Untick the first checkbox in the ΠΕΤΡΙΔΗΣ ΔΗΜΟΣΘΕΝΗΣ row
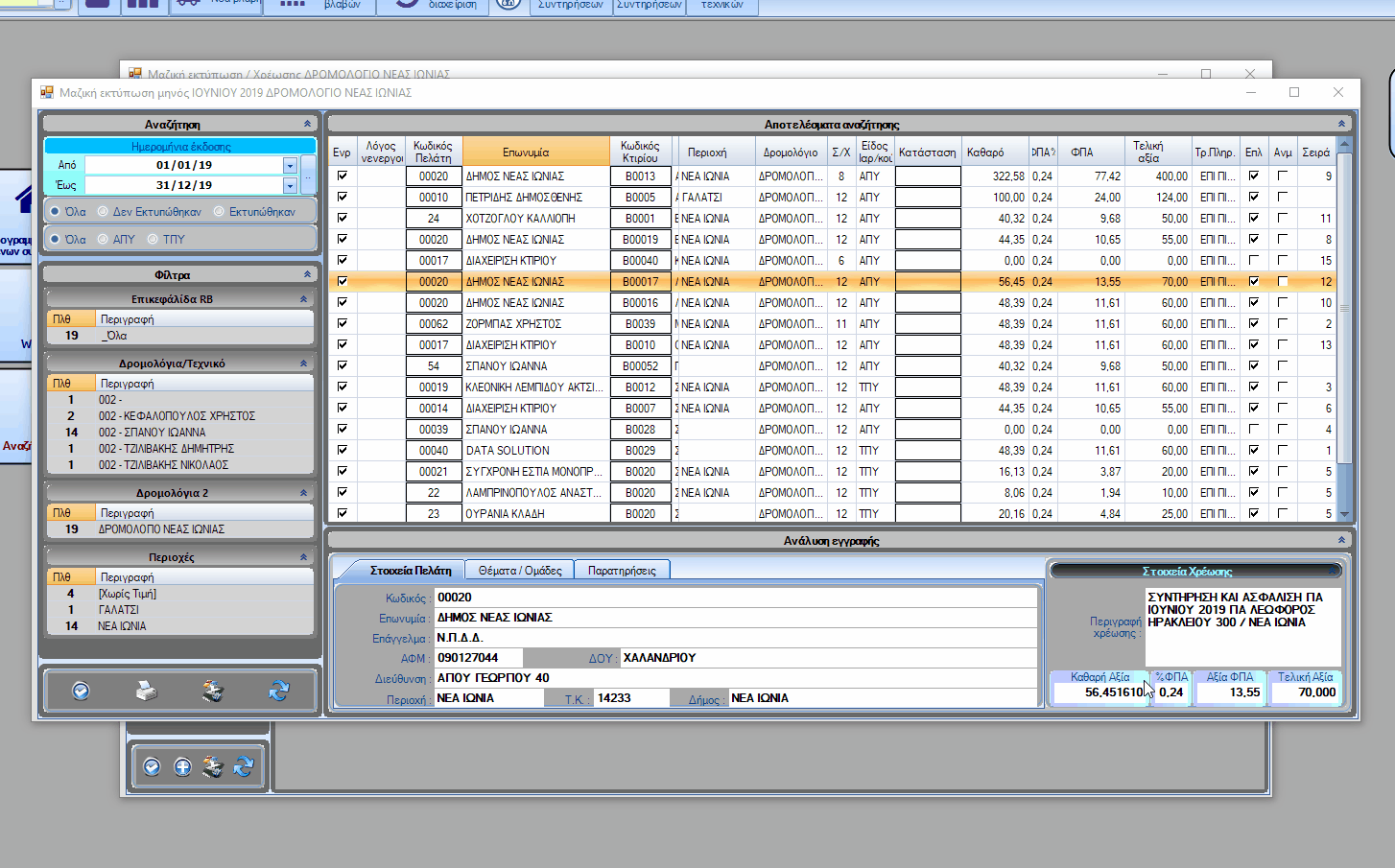1395x868 pixels. point(343,198)
